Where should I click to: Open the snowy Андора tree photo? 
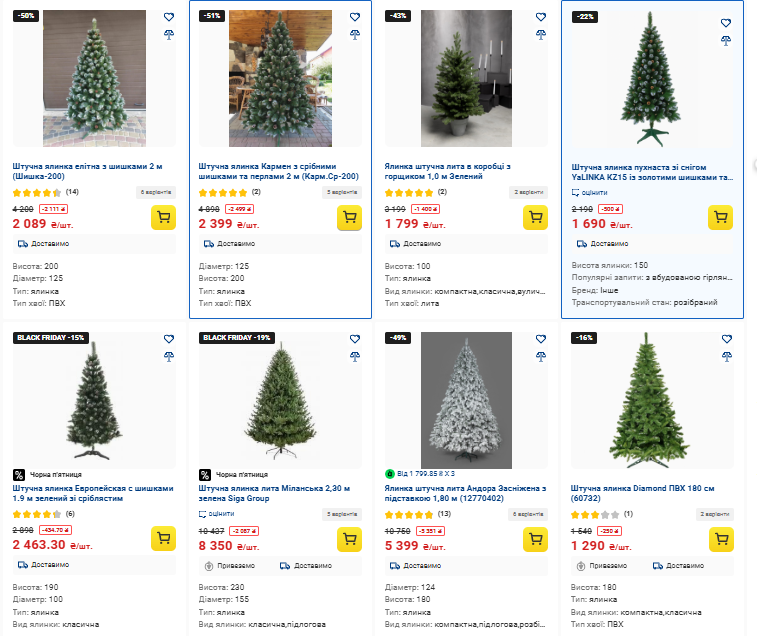tap(466, 390)
